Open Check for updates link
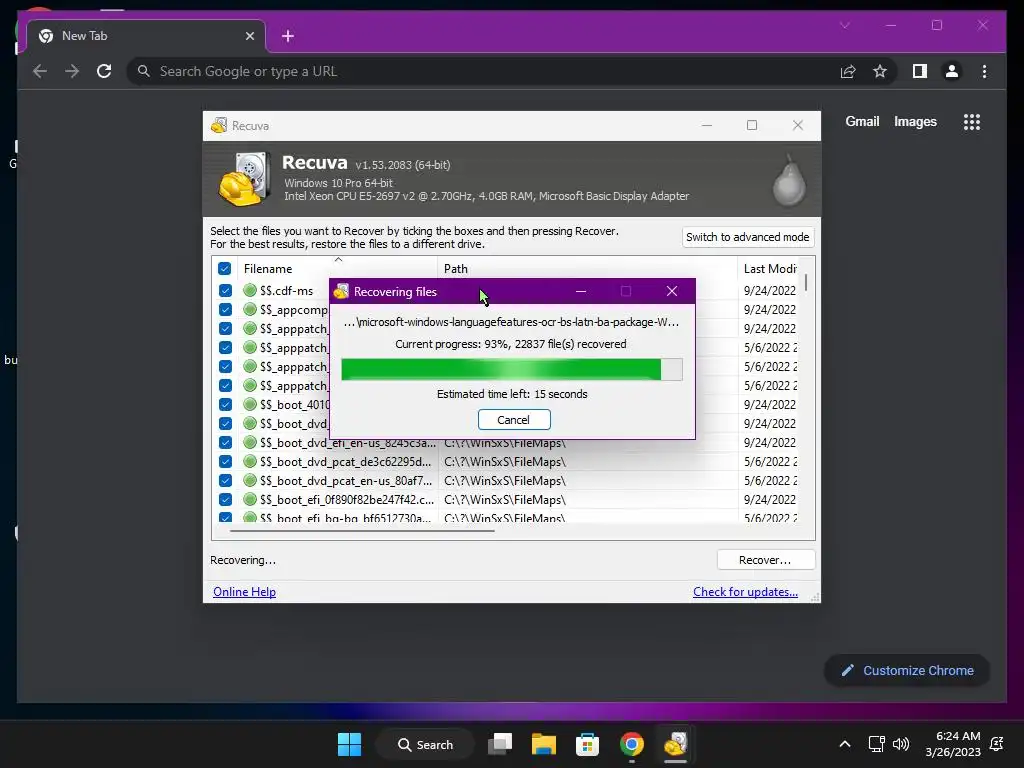 pos(745,592)
